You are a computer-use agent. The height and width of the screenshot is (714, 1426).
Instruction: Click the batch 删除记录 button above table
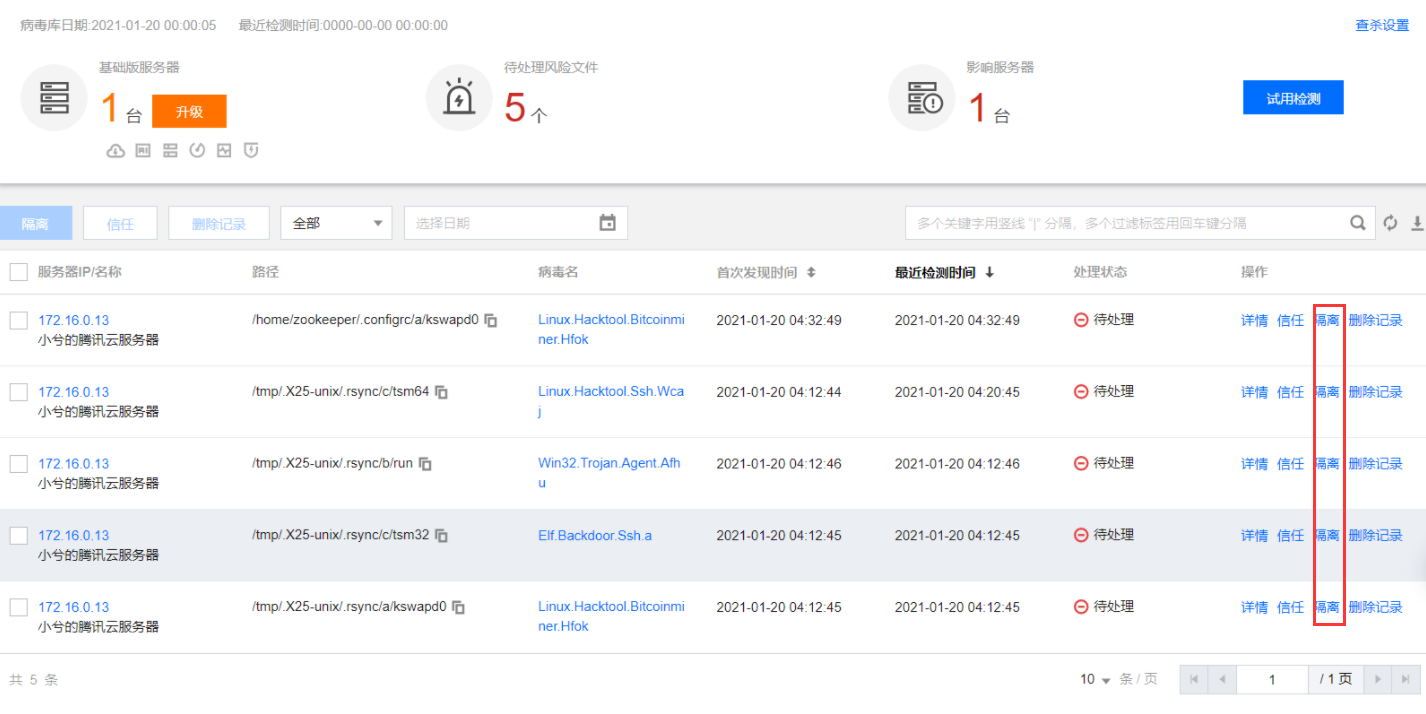[219, 223]
